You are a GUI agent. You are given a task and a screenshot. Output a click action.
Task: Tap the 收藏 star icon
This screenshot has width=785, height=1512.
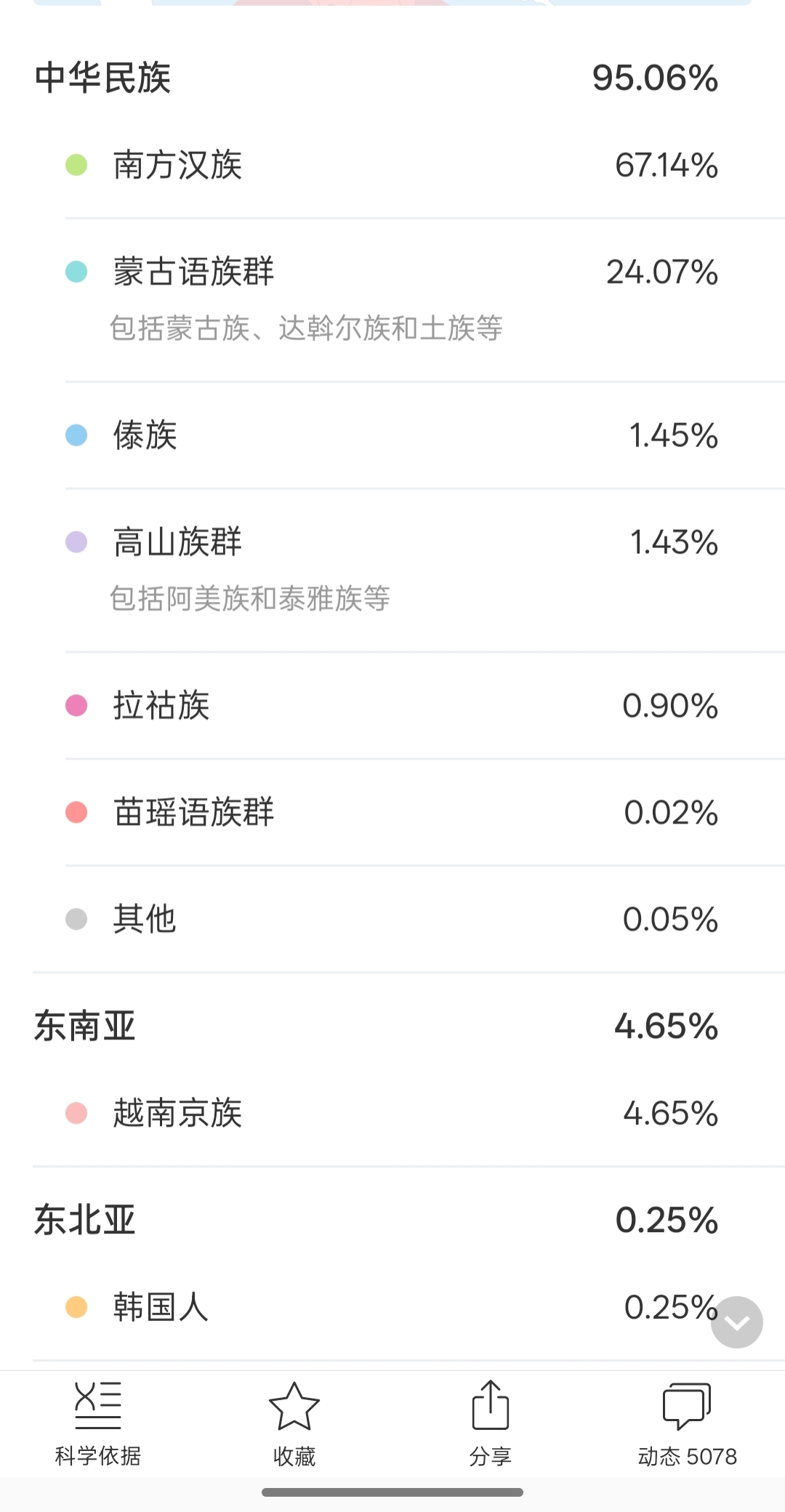[294, 1406]
